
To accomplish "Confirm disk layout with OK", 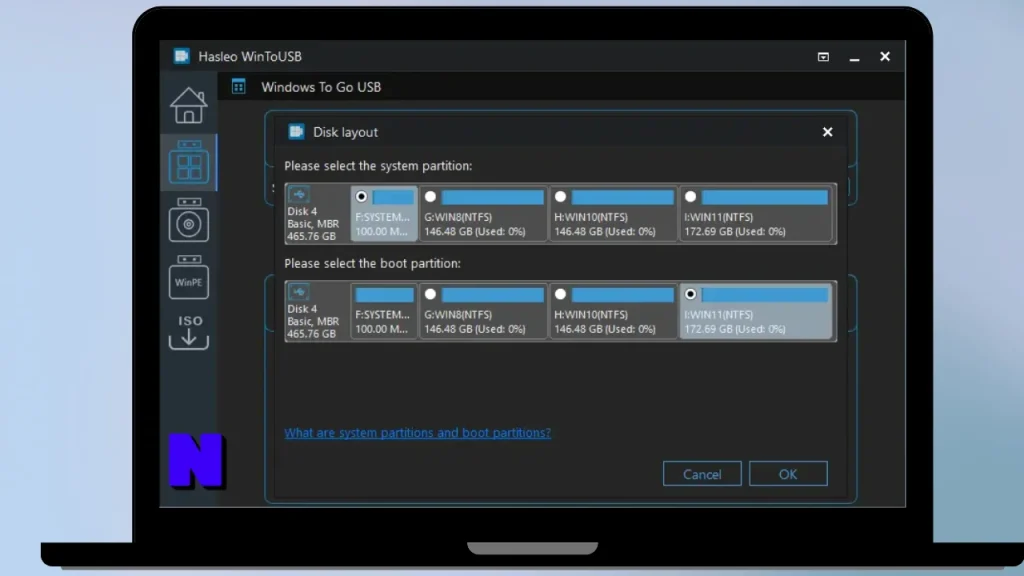I will tap(788, 474).
